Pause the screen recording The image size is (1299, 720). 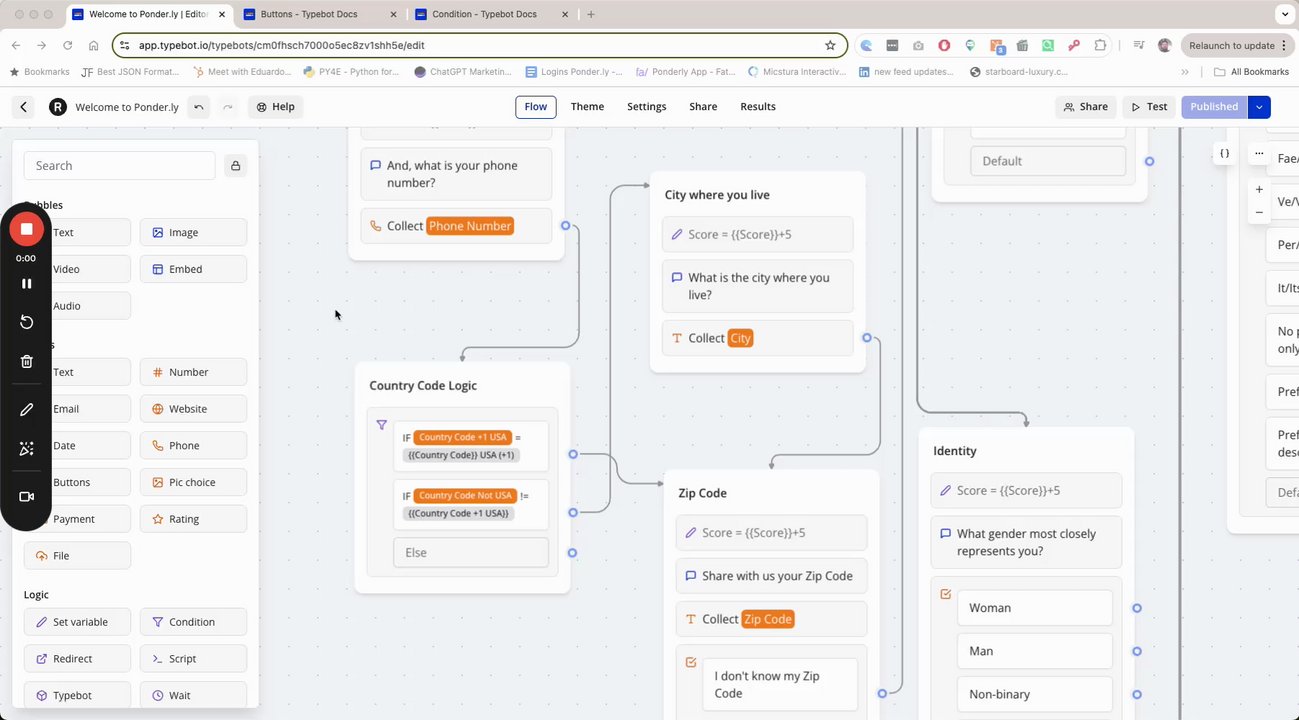click(26, 284)
